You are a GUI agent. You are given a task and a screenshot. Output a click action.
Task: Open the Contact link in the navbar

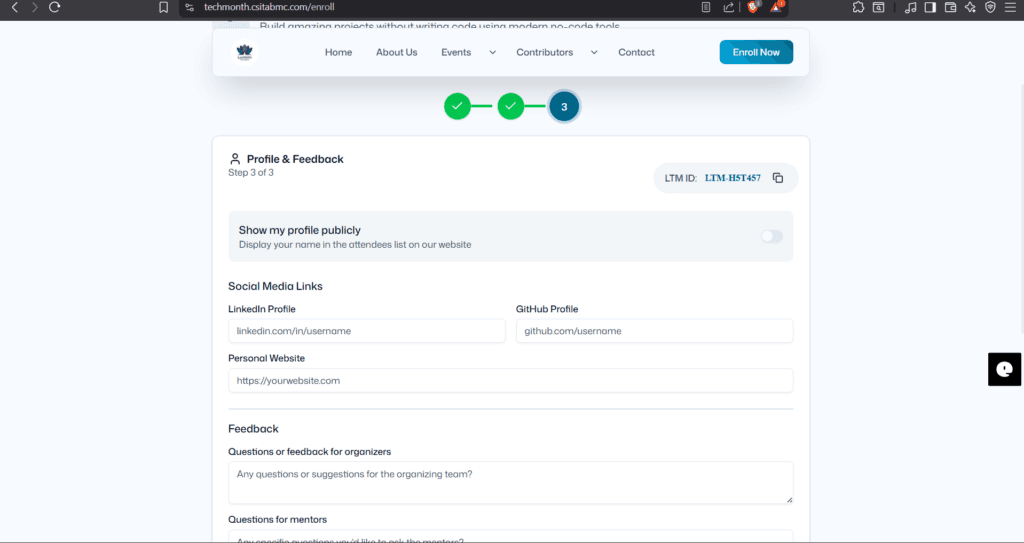click(x=636, y=52)
